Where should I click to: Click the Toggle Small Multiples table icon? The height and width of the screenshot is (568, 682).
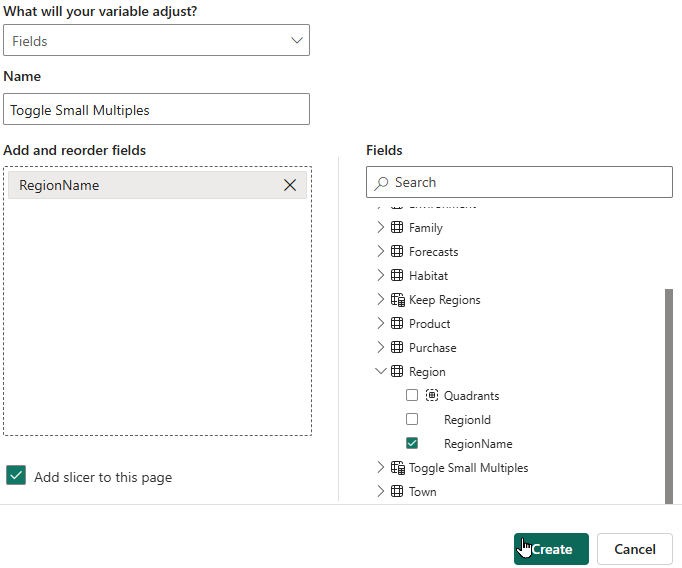point(398,468)
